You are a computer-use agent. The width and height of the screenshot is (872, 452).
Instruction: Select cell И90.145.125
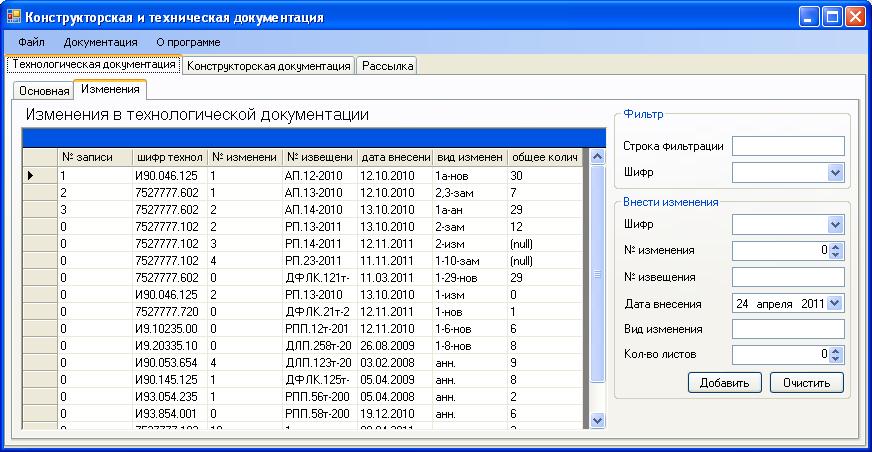coord(170,380)
